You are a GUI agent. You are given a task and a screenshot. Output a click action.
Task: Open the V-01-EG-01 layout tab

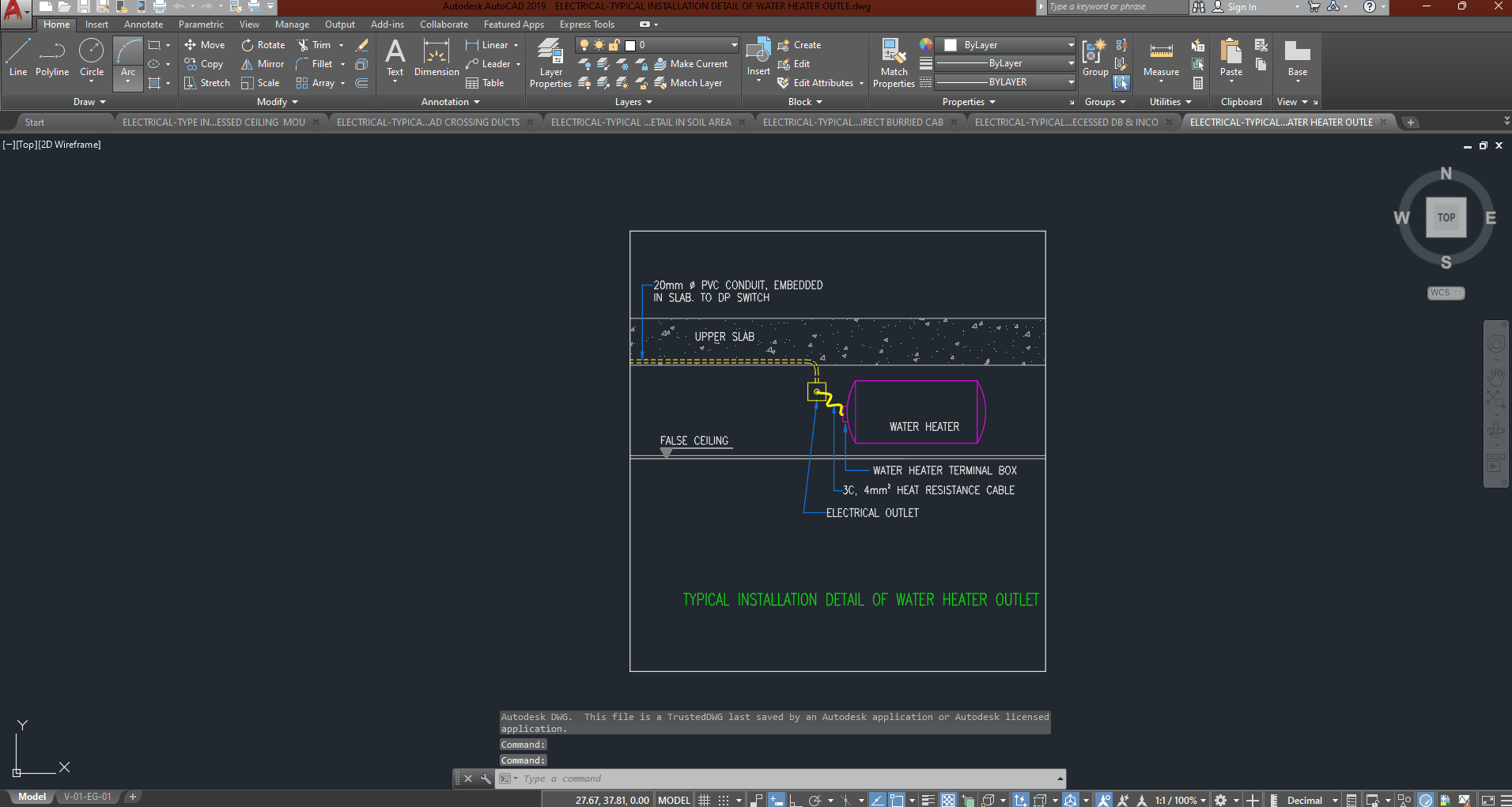(x=88, y=797)
